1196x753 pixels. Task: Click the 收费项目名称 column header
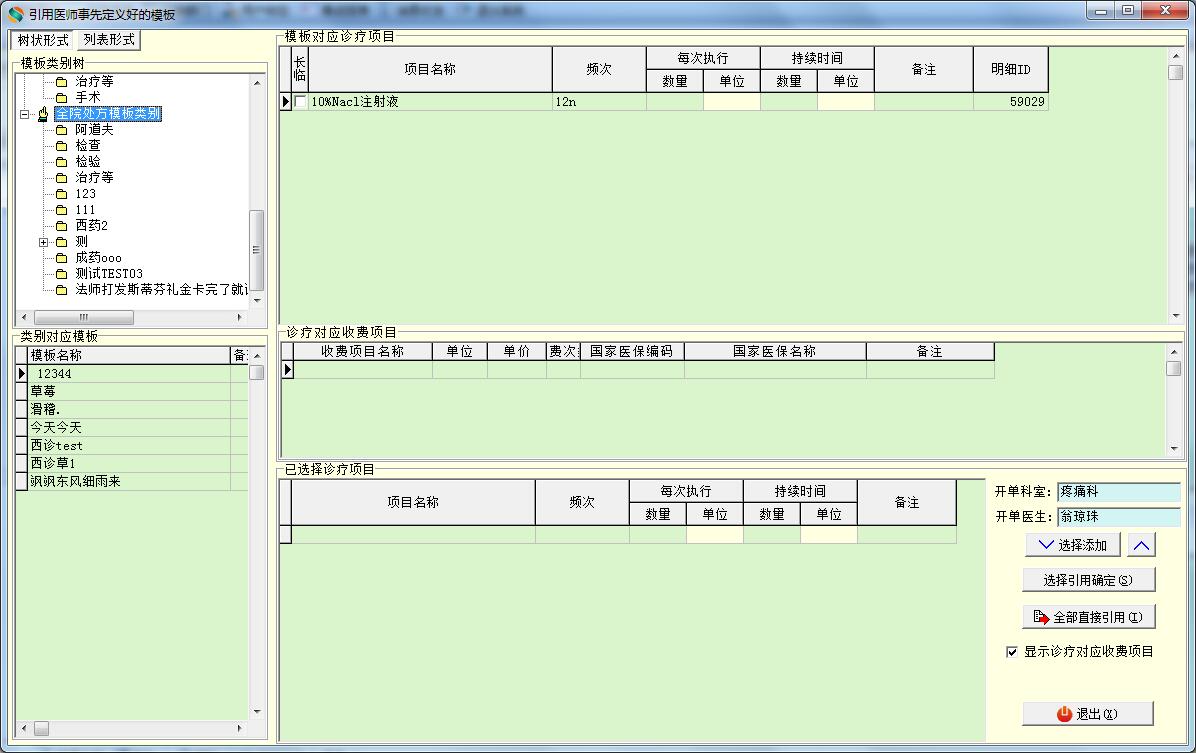pyautogui.click(x=363, y=351)
